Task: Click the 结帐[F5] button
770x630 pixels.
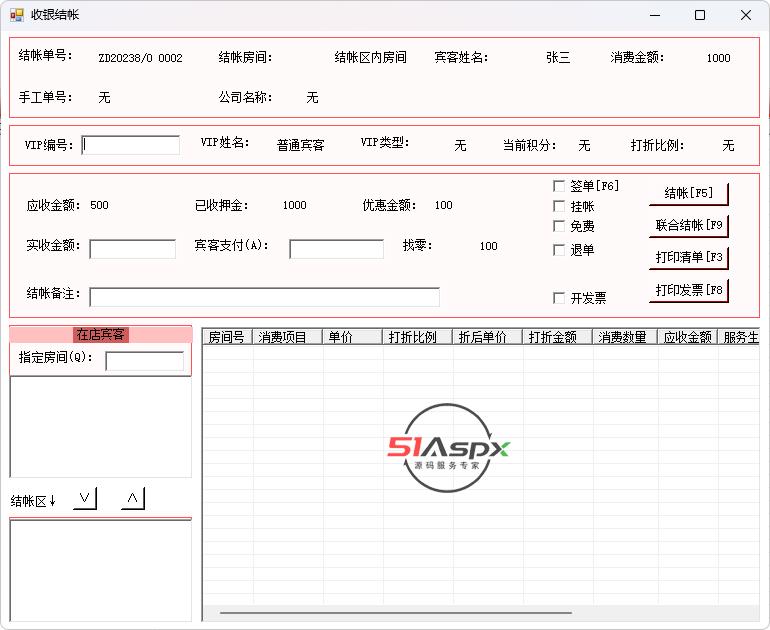Action: coord(688,193)
